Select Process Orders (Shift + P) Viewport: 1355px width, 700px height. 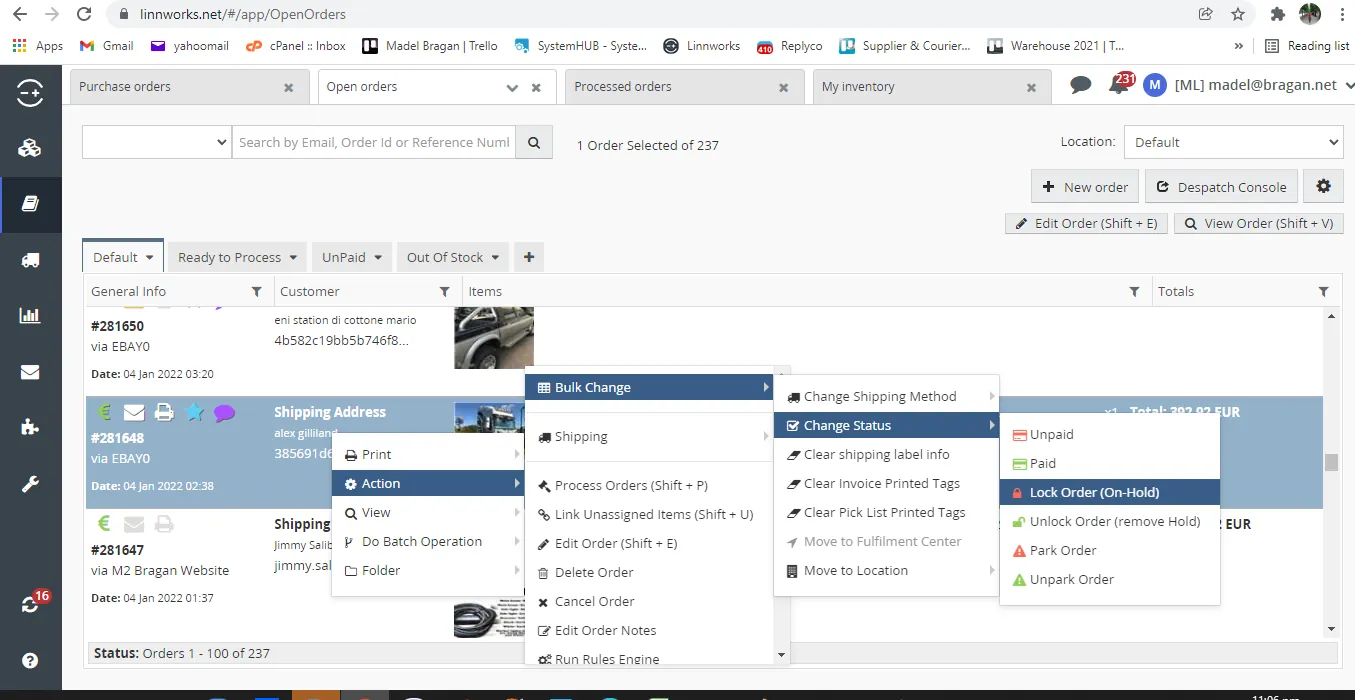coord(650,485)
